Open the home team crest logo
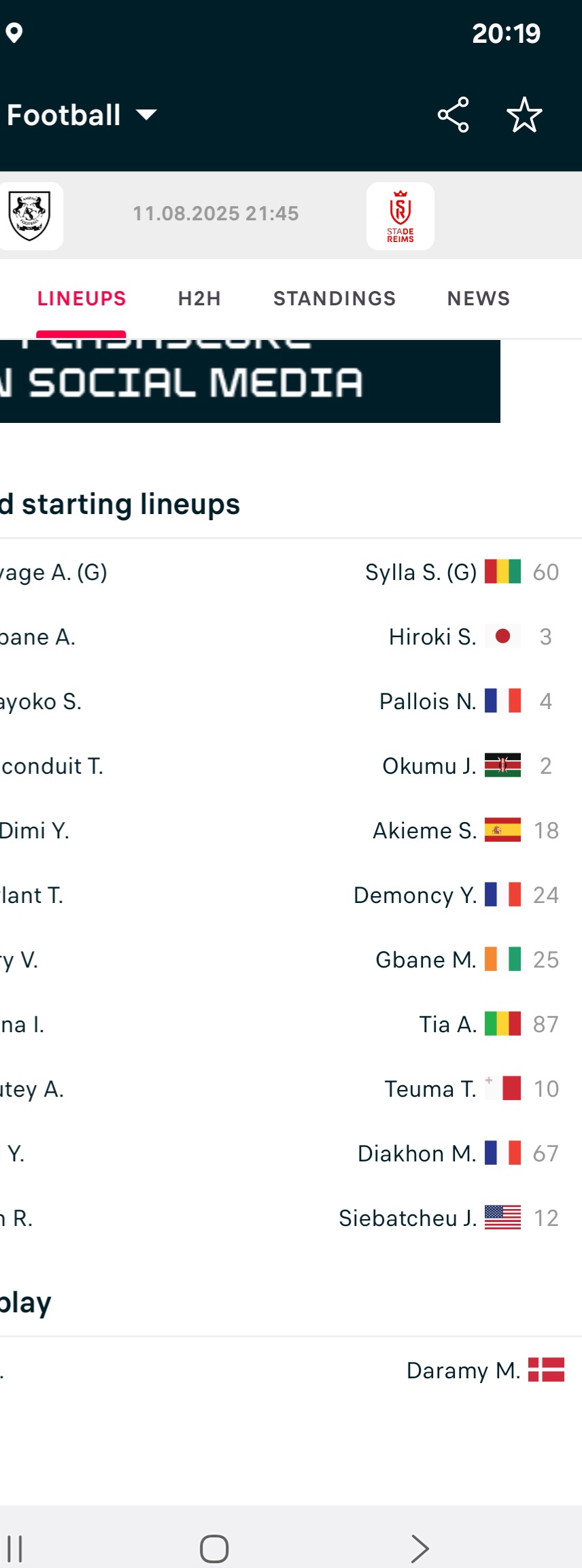582x1568 pixels. (x=30, y=216)
